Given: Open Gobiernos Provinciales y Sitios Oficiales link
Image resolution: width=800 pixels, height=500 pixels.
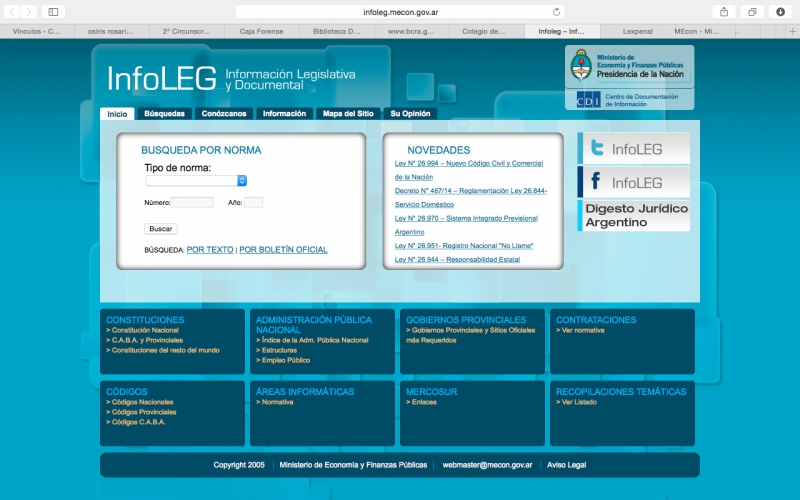Looking at the screenshot, I should pos(470,335).
